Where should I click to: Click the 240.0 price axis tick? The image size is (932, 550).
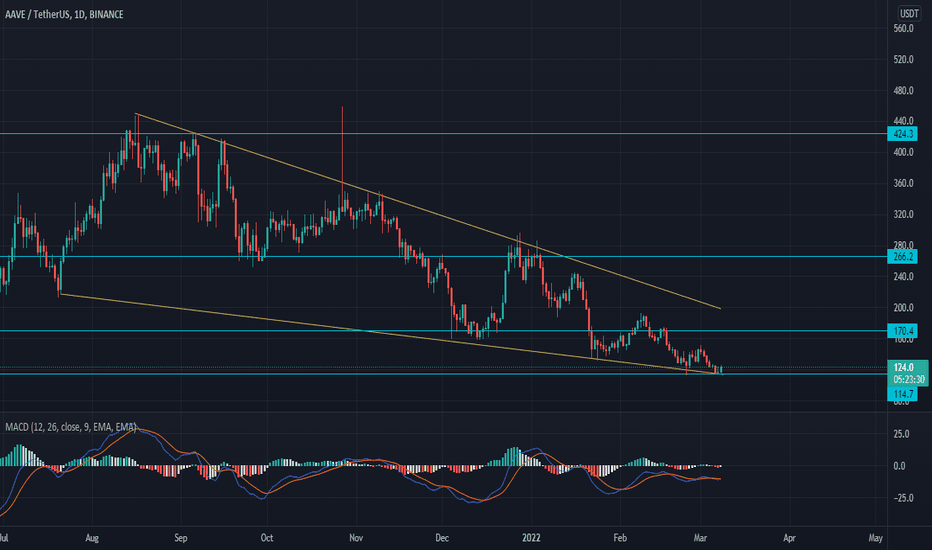pos(903,276)
